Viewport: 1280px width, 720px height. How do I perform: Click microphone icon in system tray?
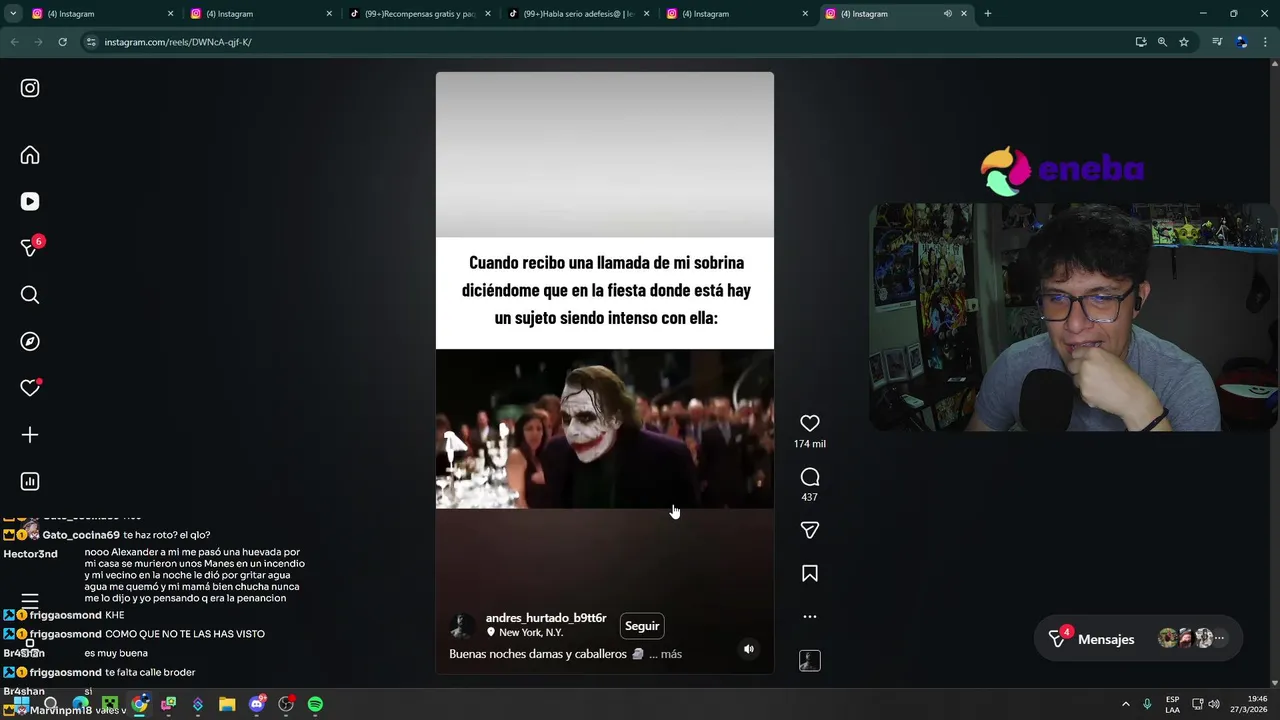point(1147,704)
